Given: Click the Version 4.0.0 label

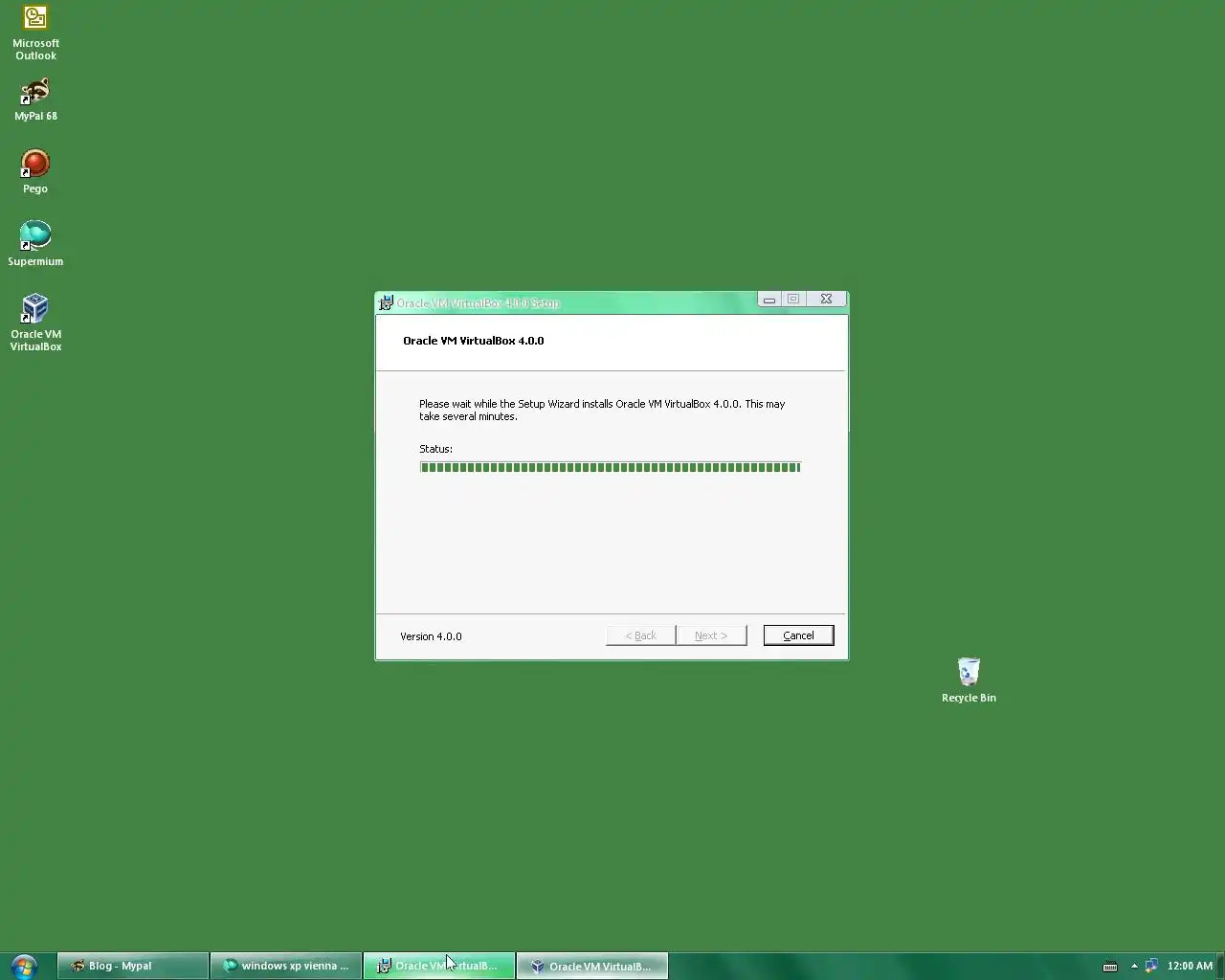Looking at the screenshot, I should tap(431, 636).
